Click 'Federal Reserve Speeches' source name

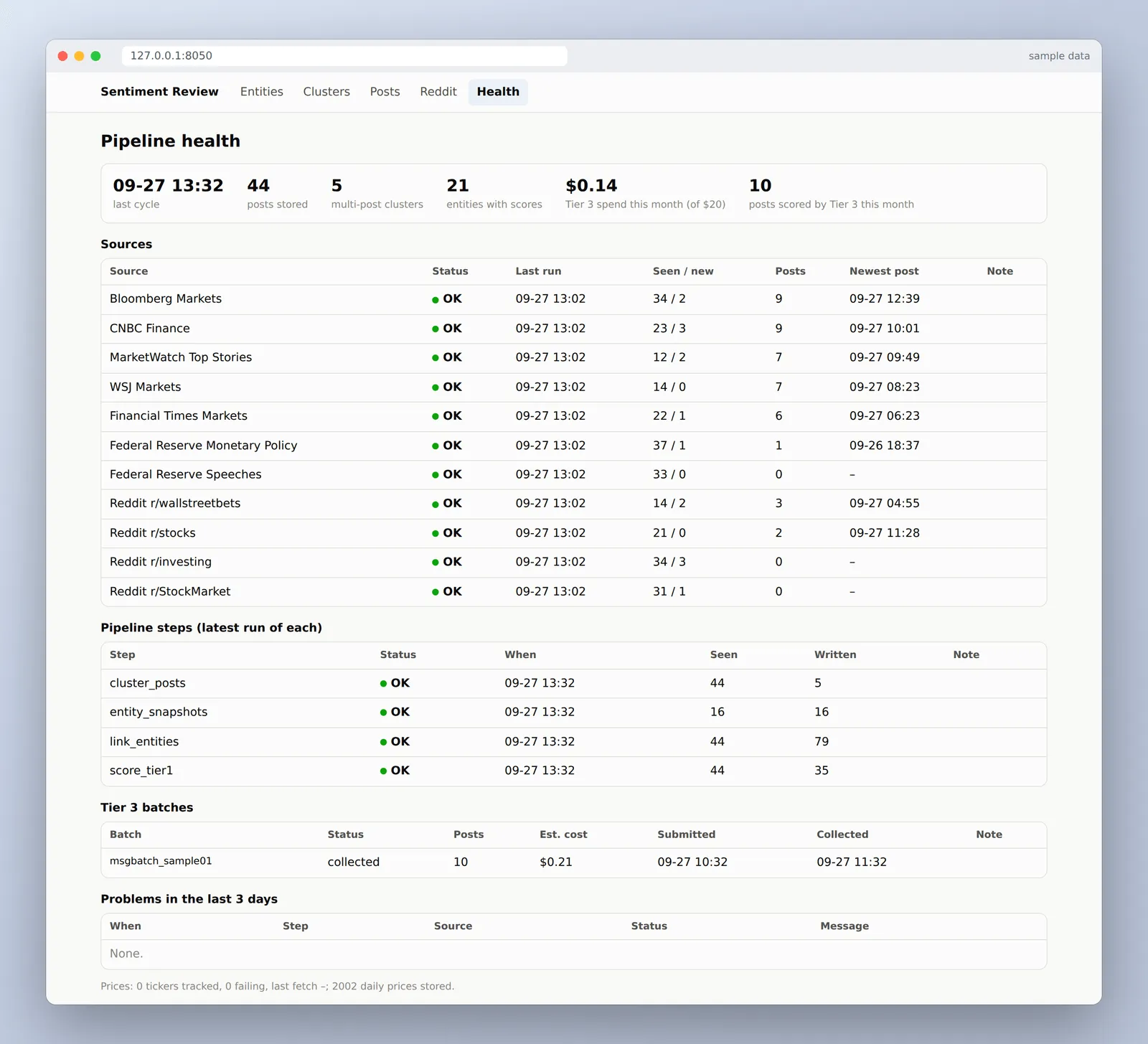186,474
